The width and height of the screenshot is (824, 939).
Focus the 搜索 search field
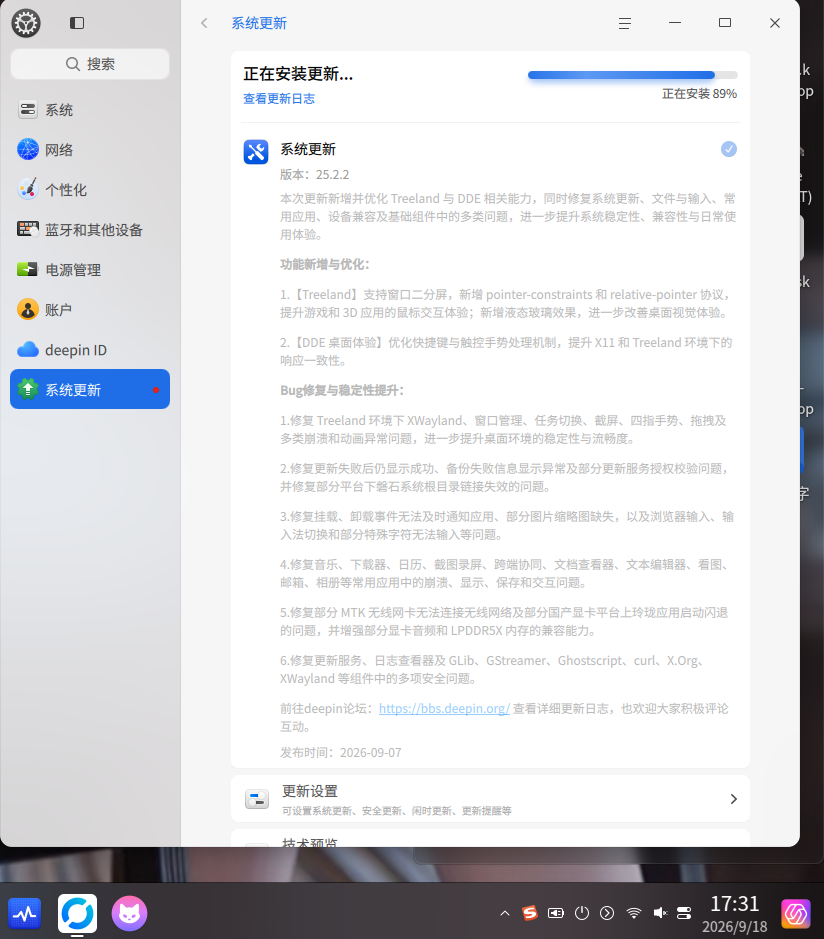(90, 64)
